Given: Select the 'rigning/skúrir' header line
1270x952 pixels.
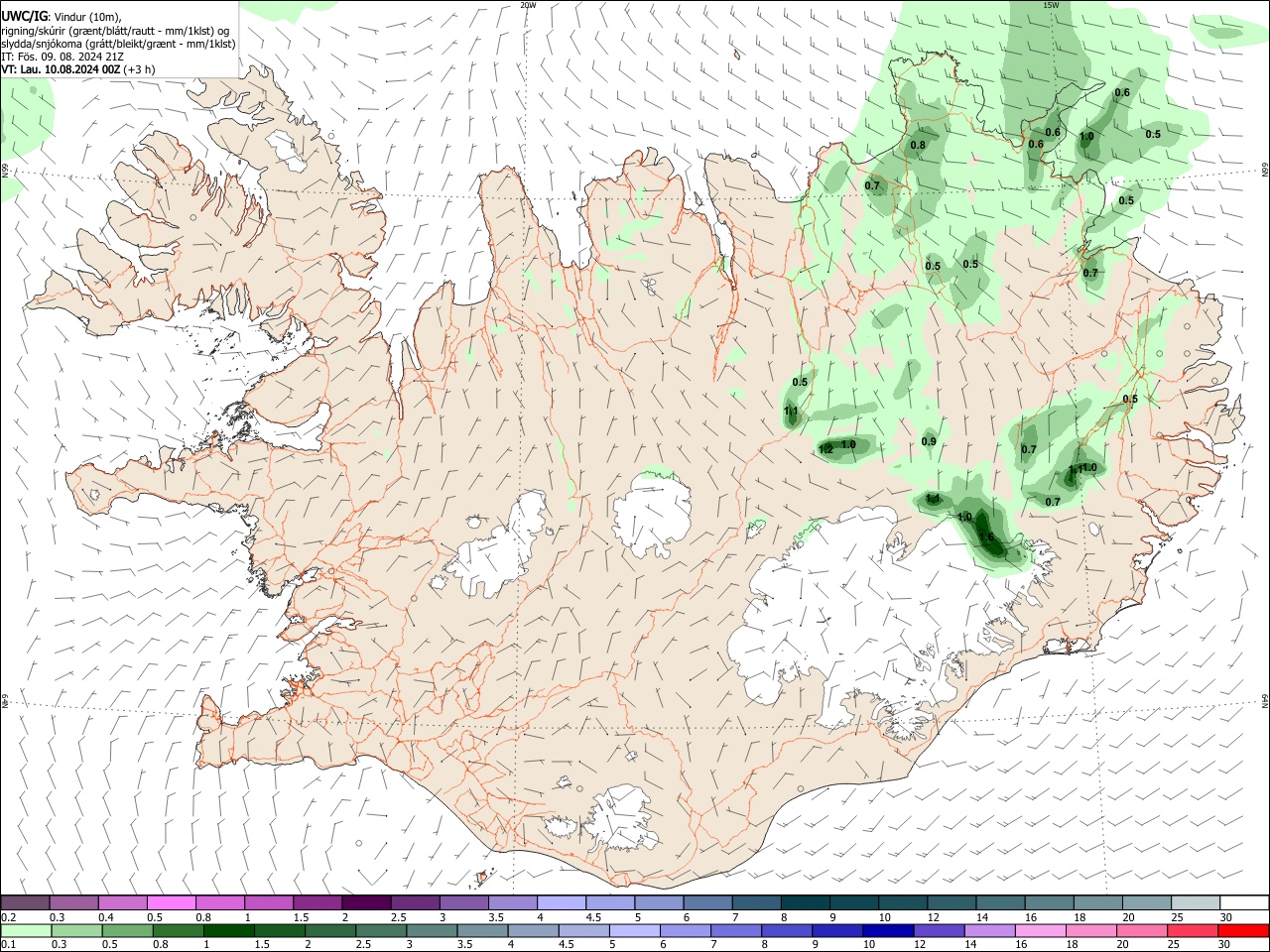Looking at the screenshot, I should [115, 31].
